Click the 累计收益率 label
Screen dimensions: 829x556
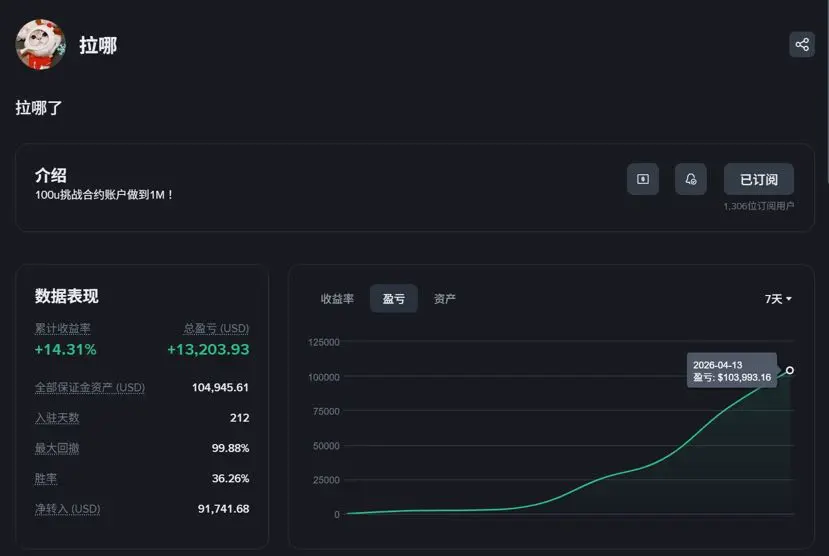(x=62, y=329)
